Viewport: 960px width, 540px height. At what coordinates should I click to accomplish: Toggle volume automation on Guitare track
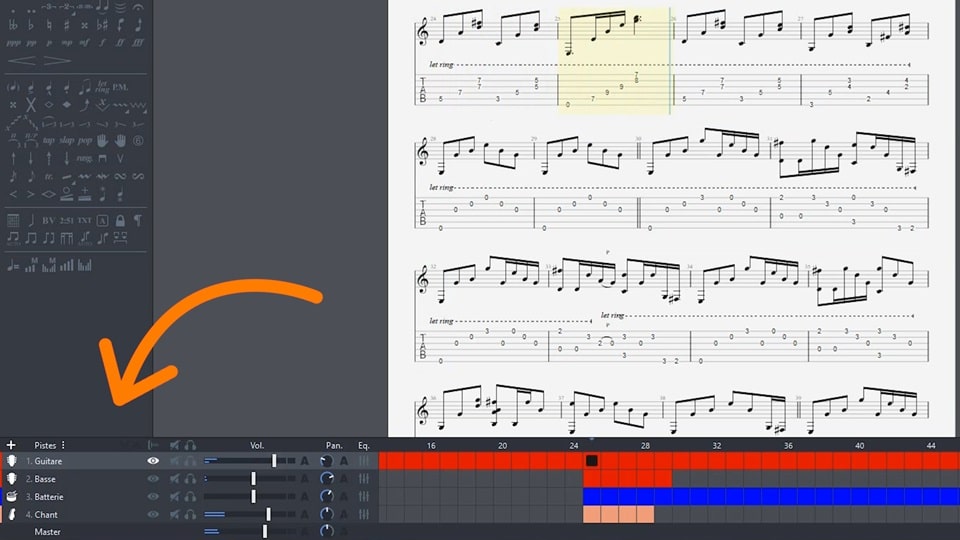(x=305, y=461)
